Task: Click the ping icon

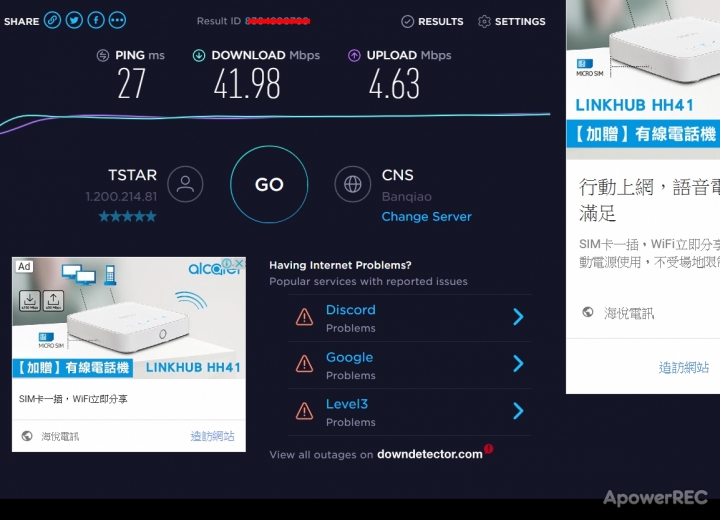Action: 103,56
